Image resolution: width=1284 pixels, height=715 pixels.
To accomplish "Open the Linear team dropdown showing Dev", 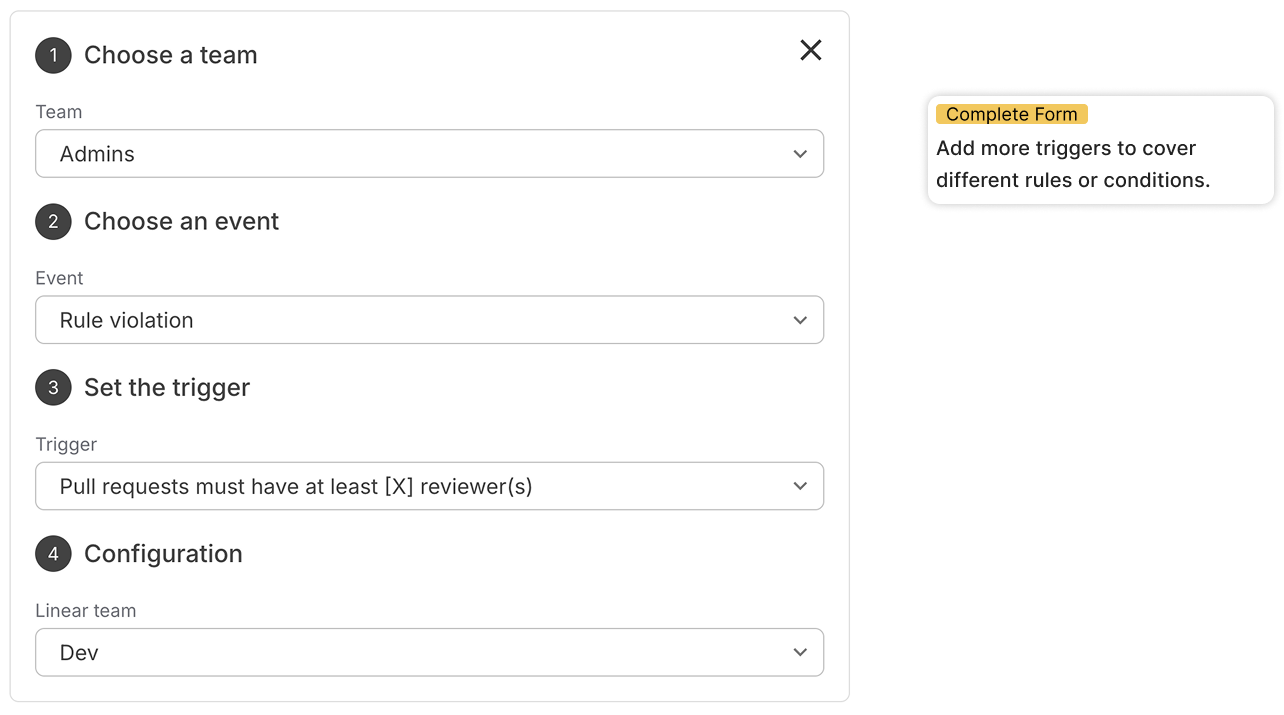I will (429, 653).
